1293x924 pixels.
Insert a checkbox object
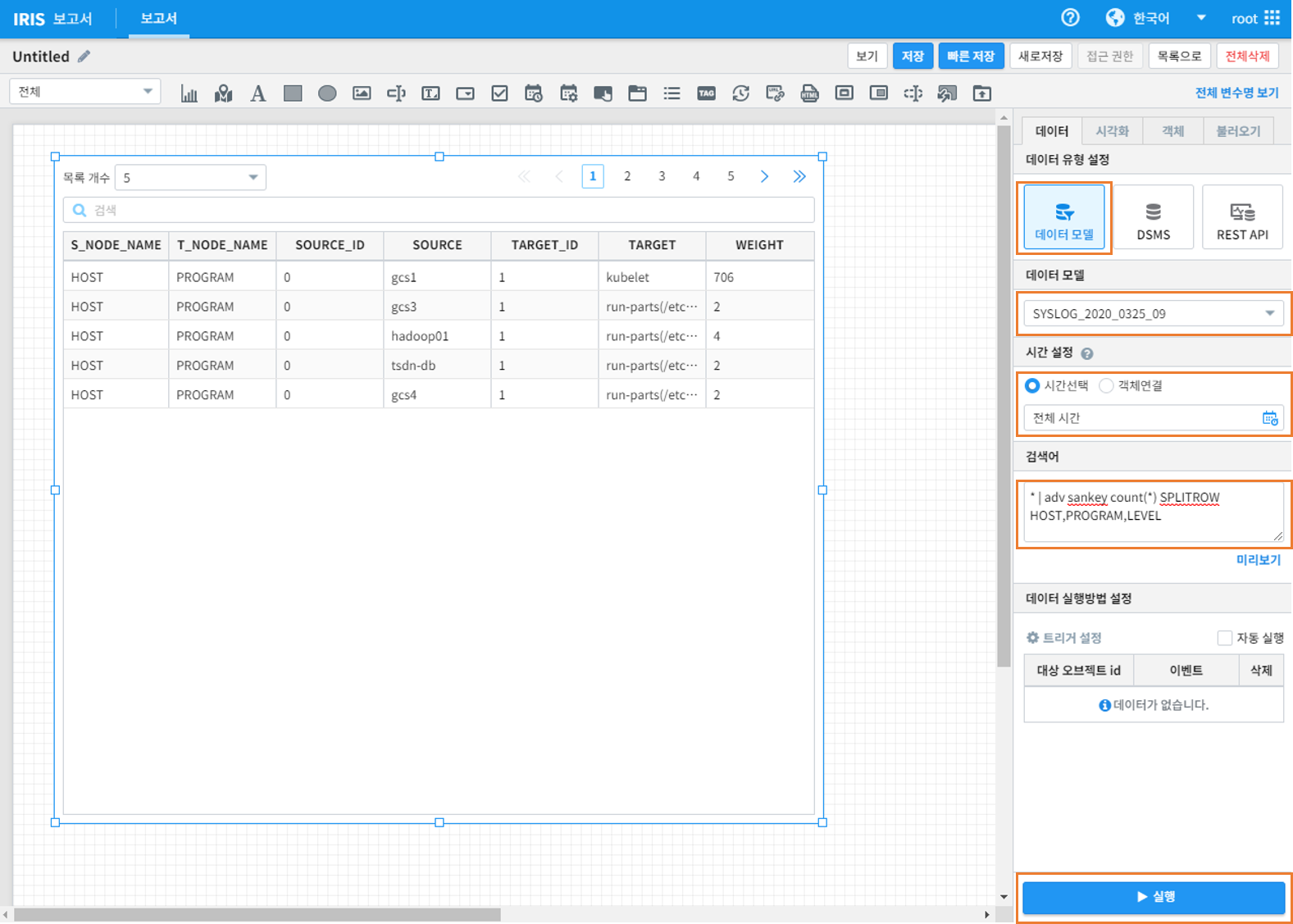tap(499, 93)
